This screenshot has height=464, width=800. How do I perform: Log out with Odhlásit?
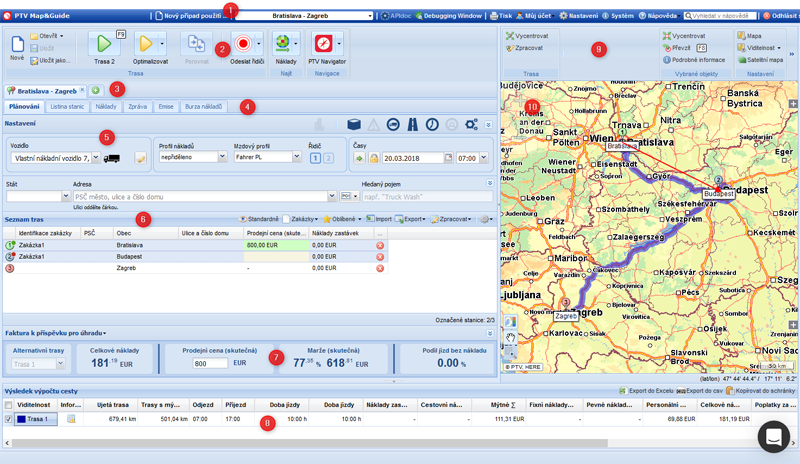pos(781,16)
